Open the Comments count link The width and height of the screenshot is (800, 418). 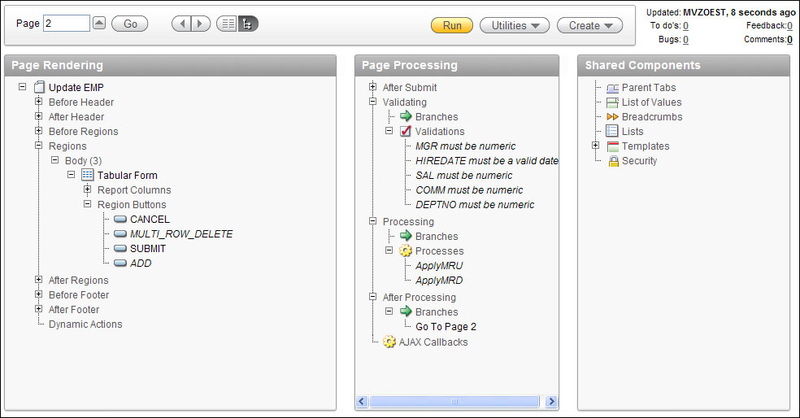tap(790, 40)
